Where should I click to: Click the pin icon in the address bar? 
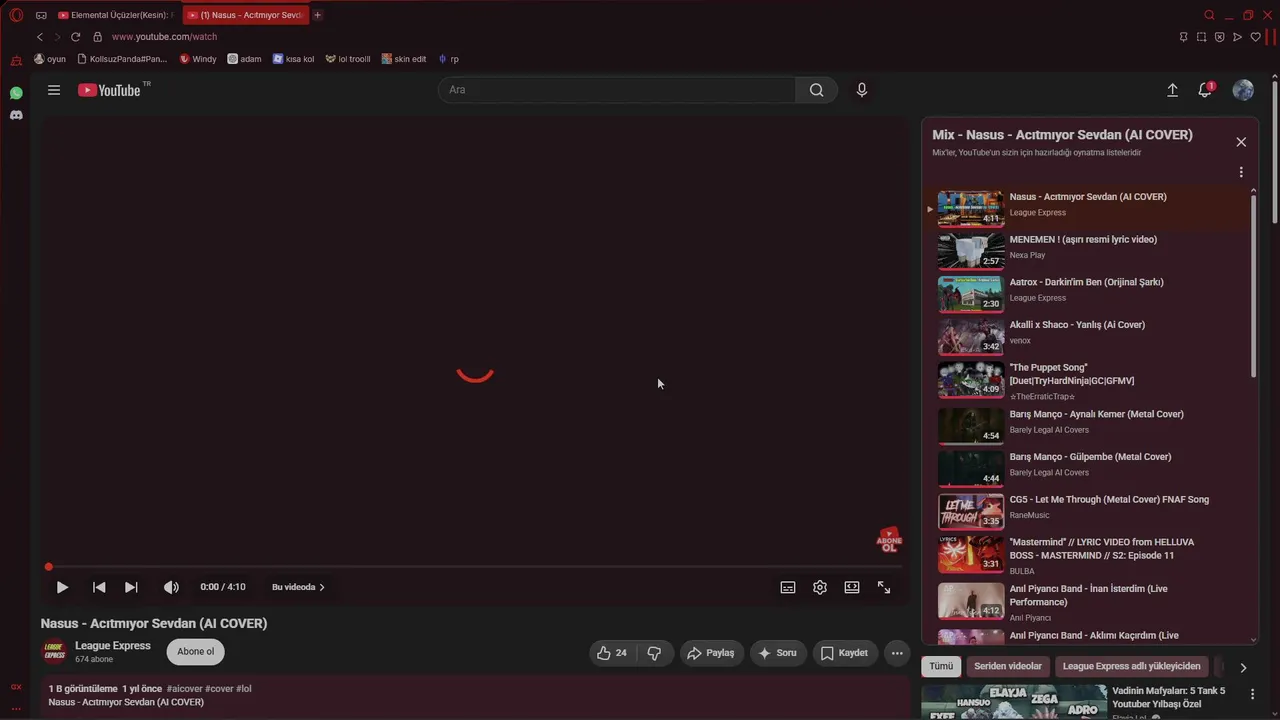tap(1183, 37)
